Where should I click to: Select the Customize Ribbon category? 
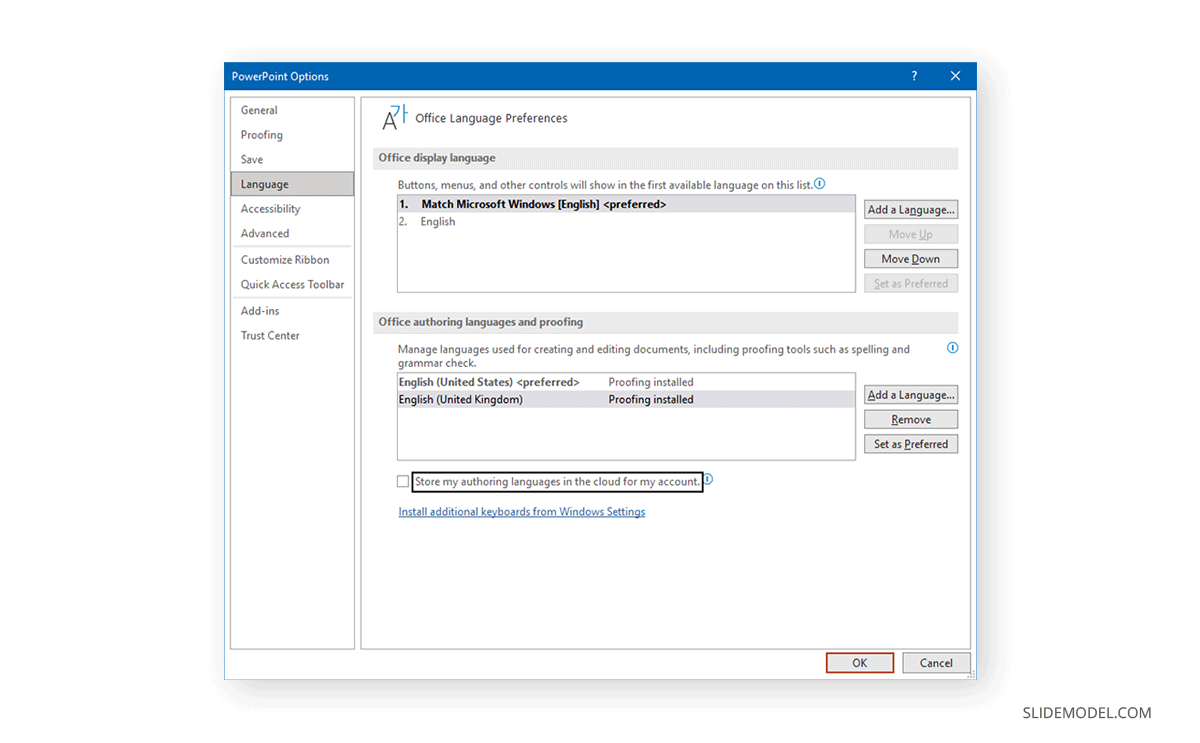tap(286, 259)
